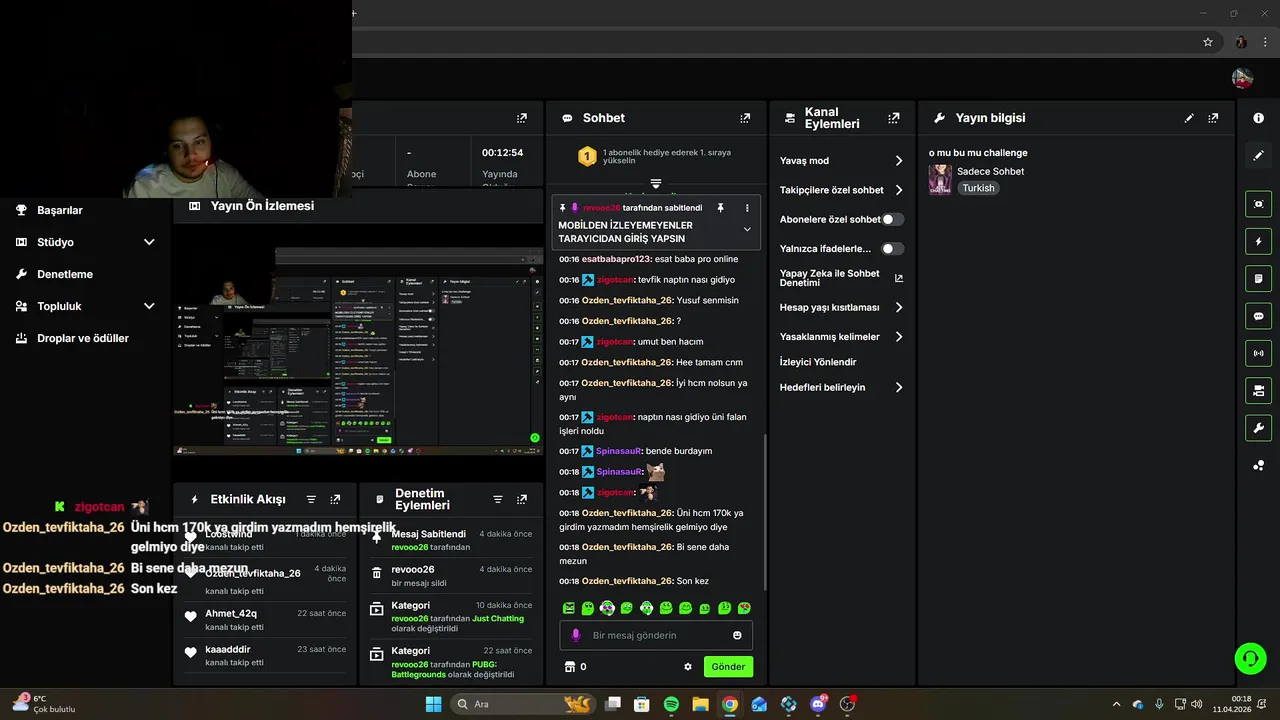This screenshot has width=1280, height=720.
Task: Open Yapay Zeka ile Sohbet Denetimi
Action: tap(841, 278)
